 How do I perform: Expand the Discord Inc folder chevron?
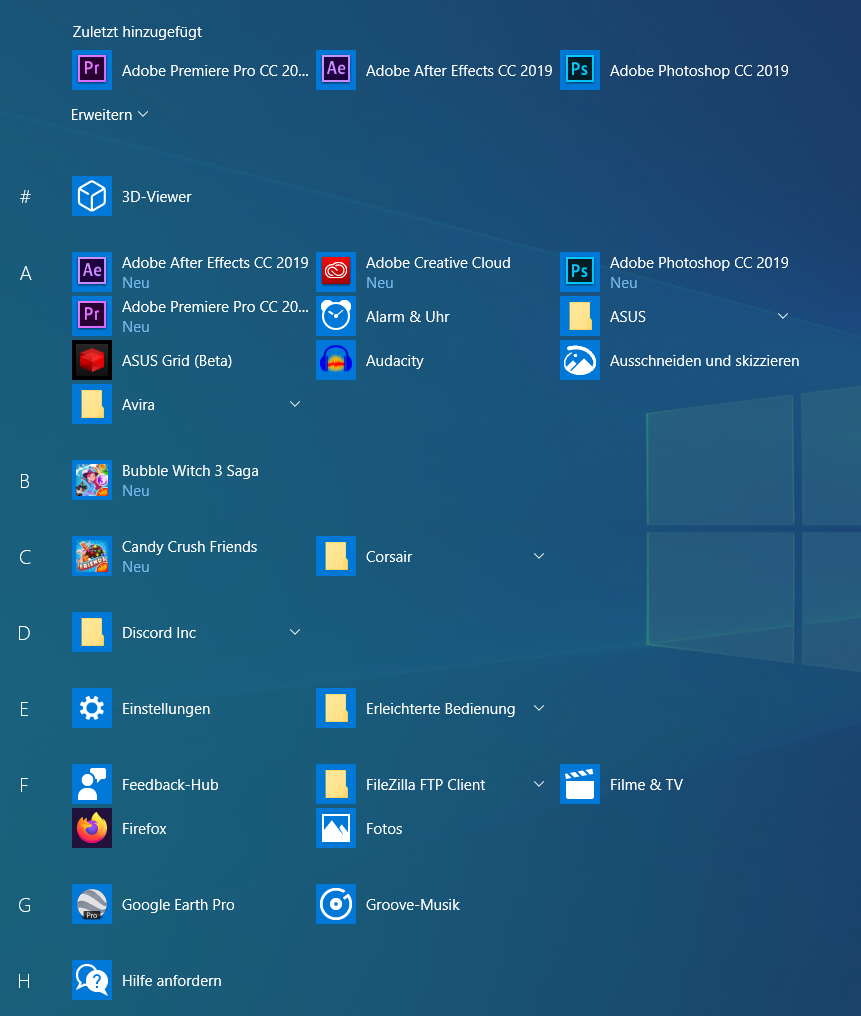(295, 632)
